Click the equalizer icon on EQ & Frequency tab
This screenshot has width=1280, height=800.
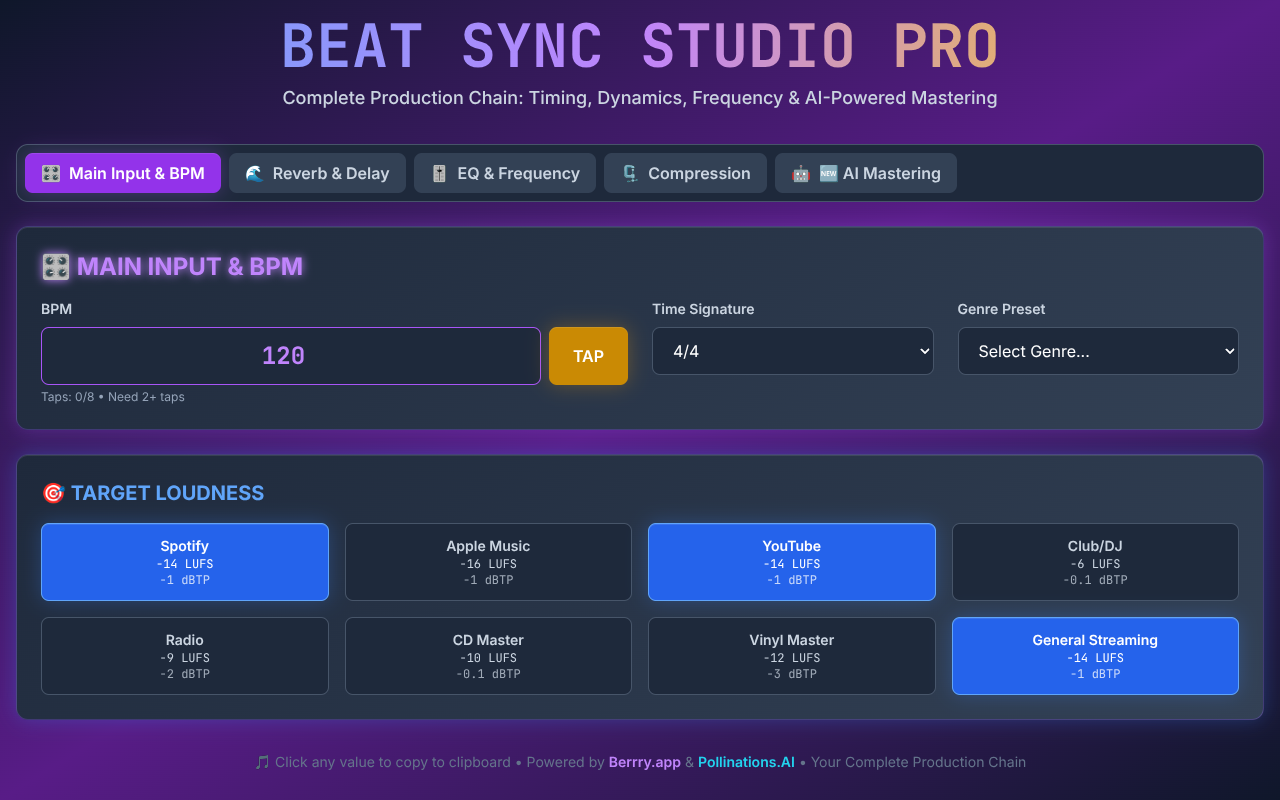(x=438, y=173)
